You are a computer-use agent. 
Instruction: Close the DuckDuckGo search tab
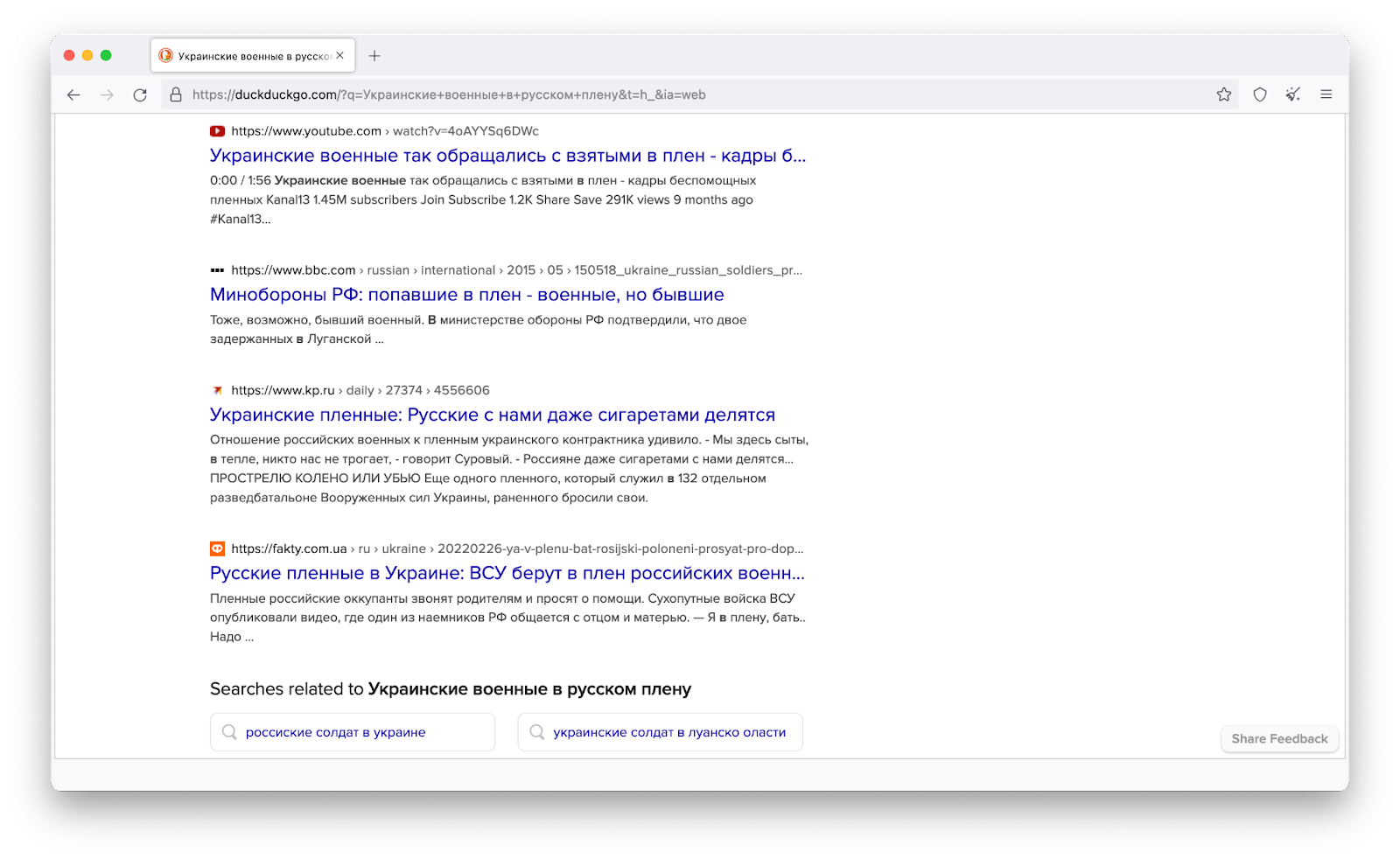click(340, 56)
